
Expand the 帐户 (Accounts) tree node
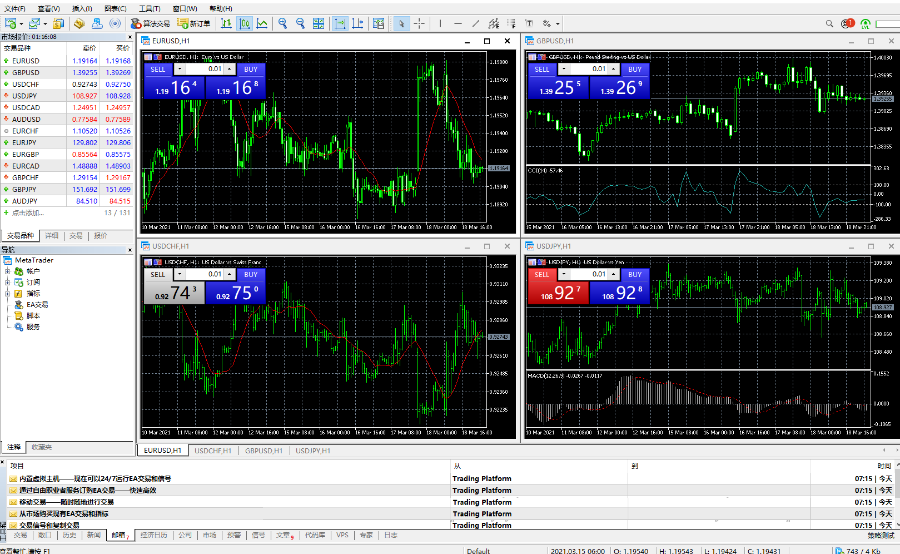pos(7,271)
